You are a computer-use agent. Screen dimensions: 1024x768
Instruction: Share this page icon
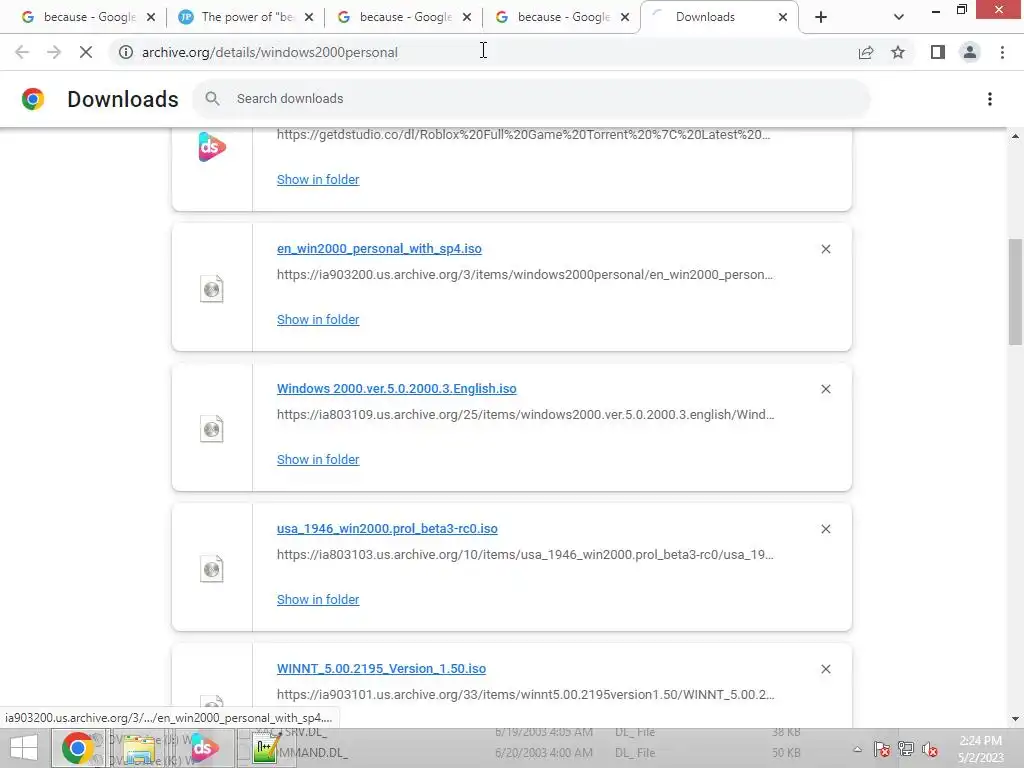866,52
